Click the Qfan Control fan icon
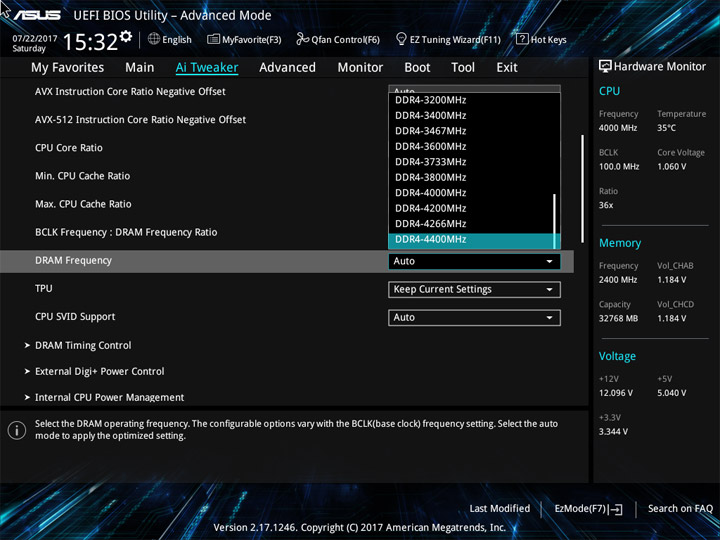720x540 pixels. click(x=302, y=39)
